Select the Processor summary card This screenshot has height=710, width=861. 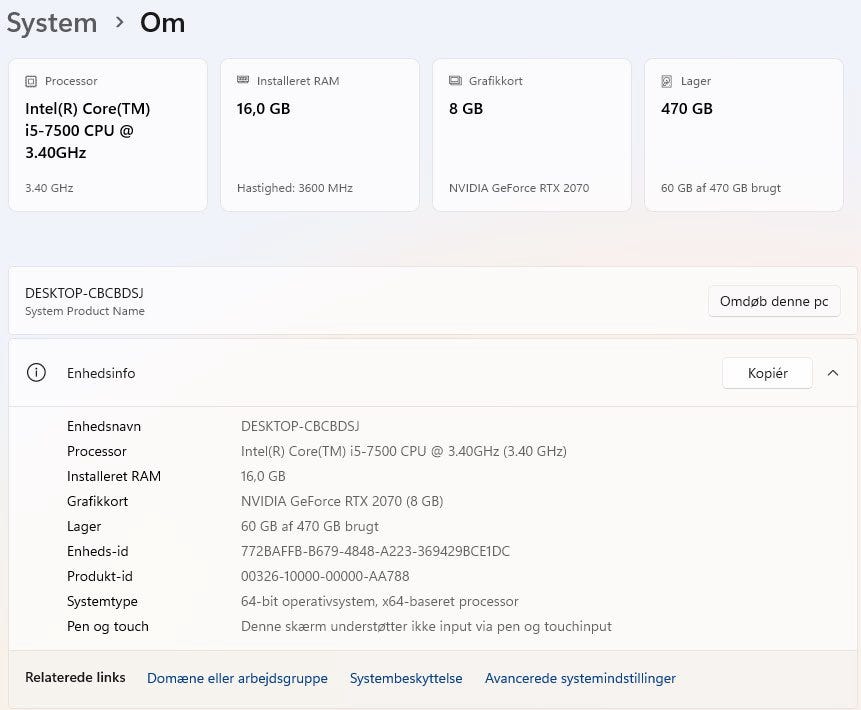[x=108, y=135]
